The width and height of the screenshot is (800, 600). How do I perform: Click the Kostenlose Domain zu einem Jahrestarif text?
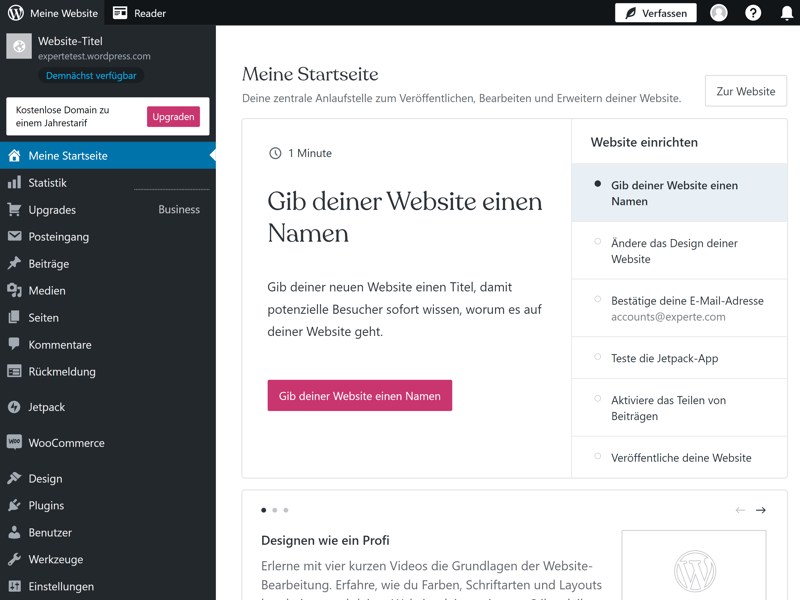tap(63, 116)
